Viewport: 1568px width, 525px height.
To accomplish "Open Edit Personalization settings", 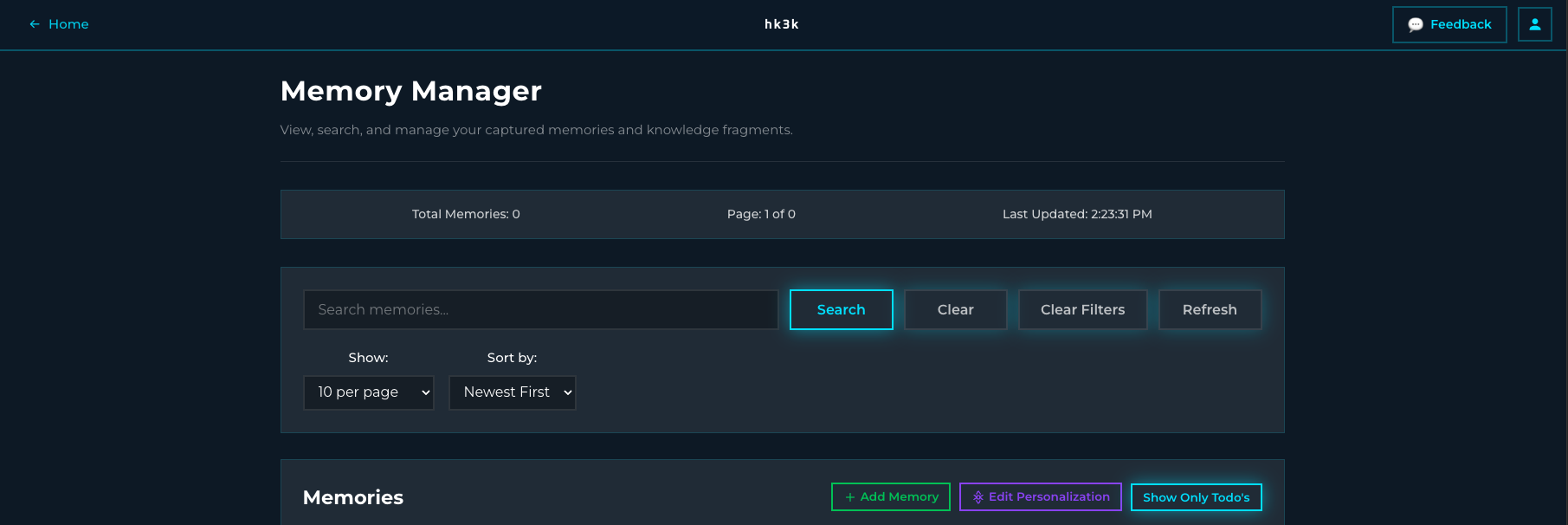I will (x=1049, y=497).
